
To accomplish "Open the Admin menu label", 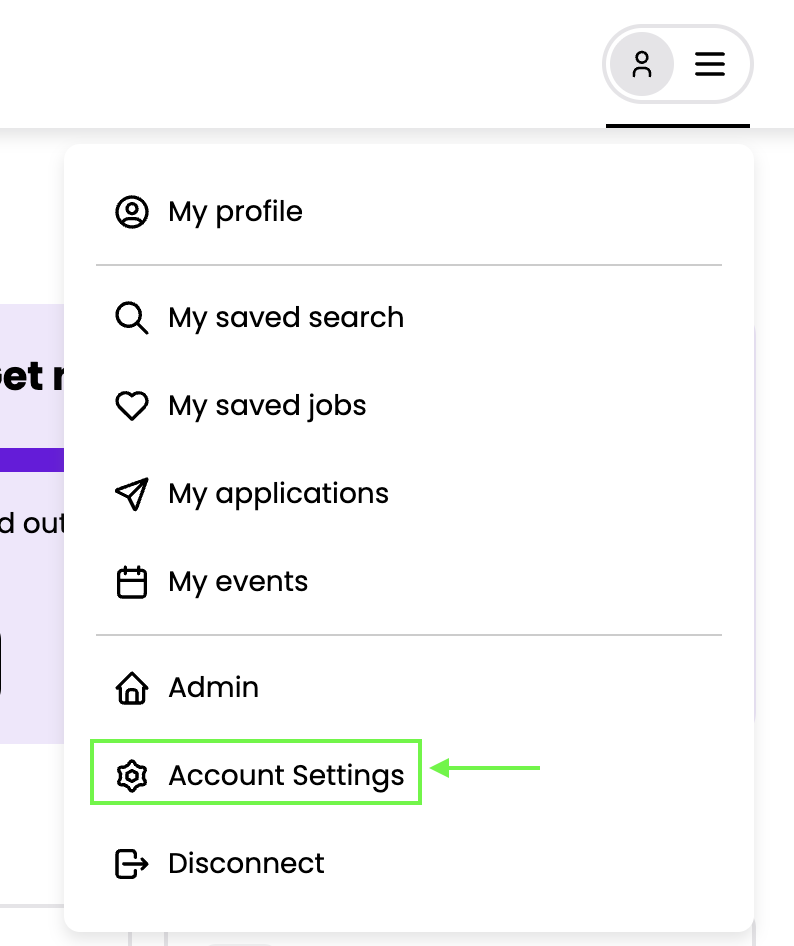I will coord(213,688).
